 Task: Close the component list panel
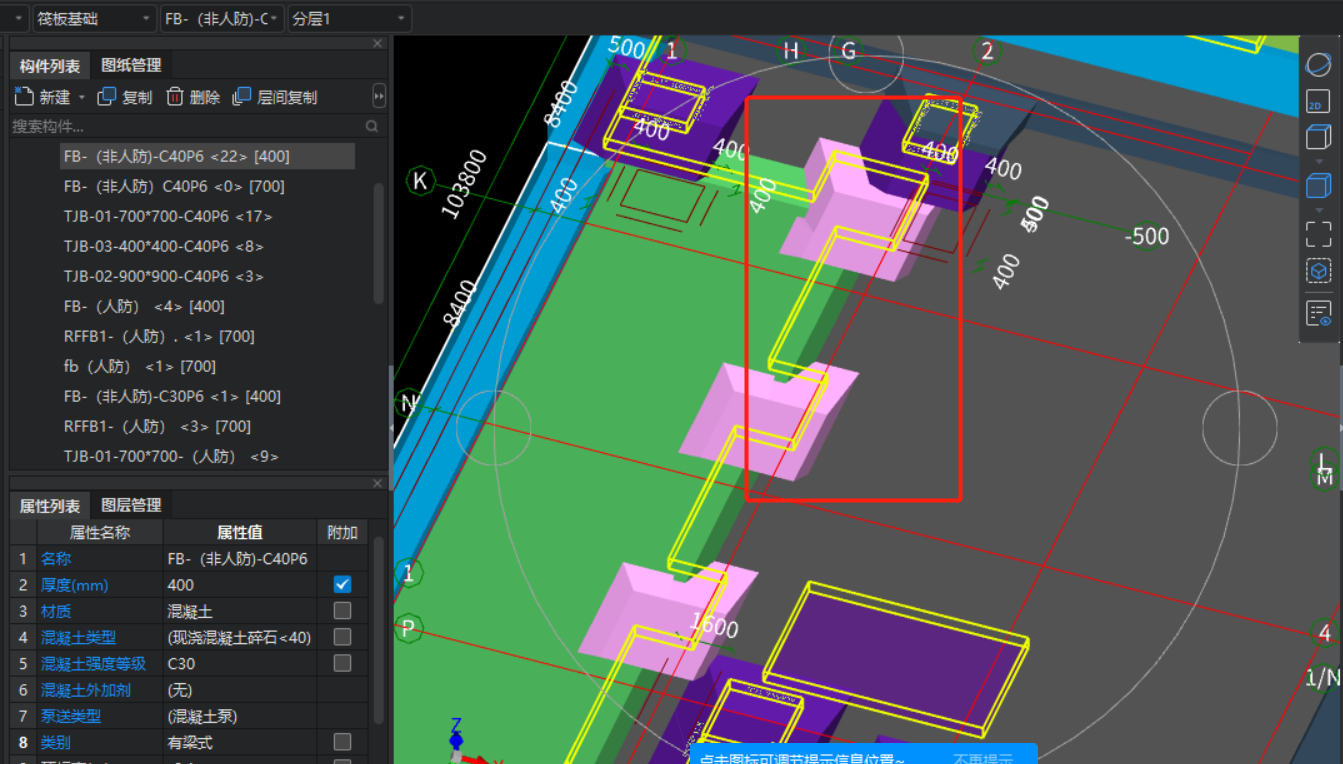(378, 43)
